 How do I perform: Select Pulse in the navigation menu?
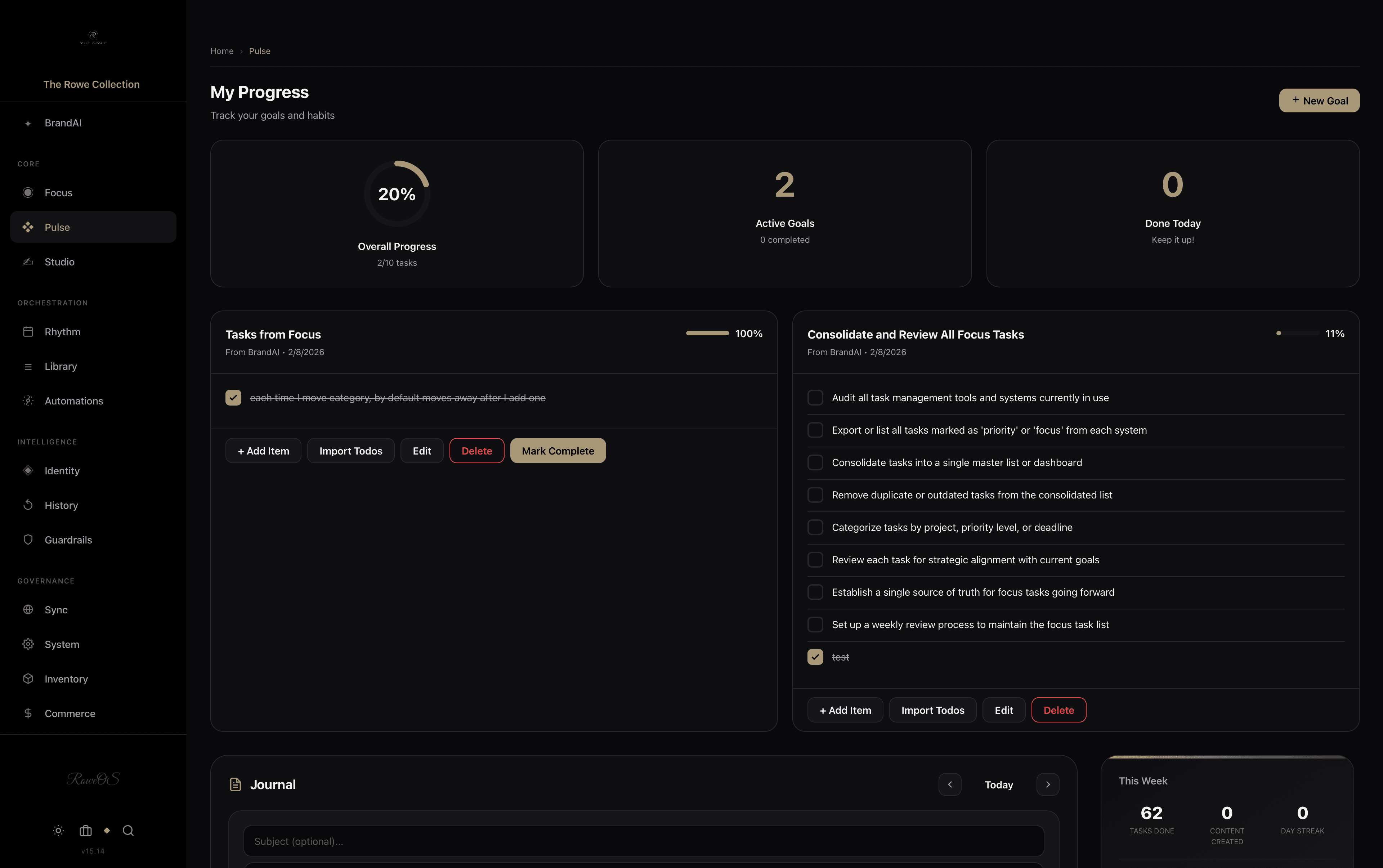(x=57, y=227)
